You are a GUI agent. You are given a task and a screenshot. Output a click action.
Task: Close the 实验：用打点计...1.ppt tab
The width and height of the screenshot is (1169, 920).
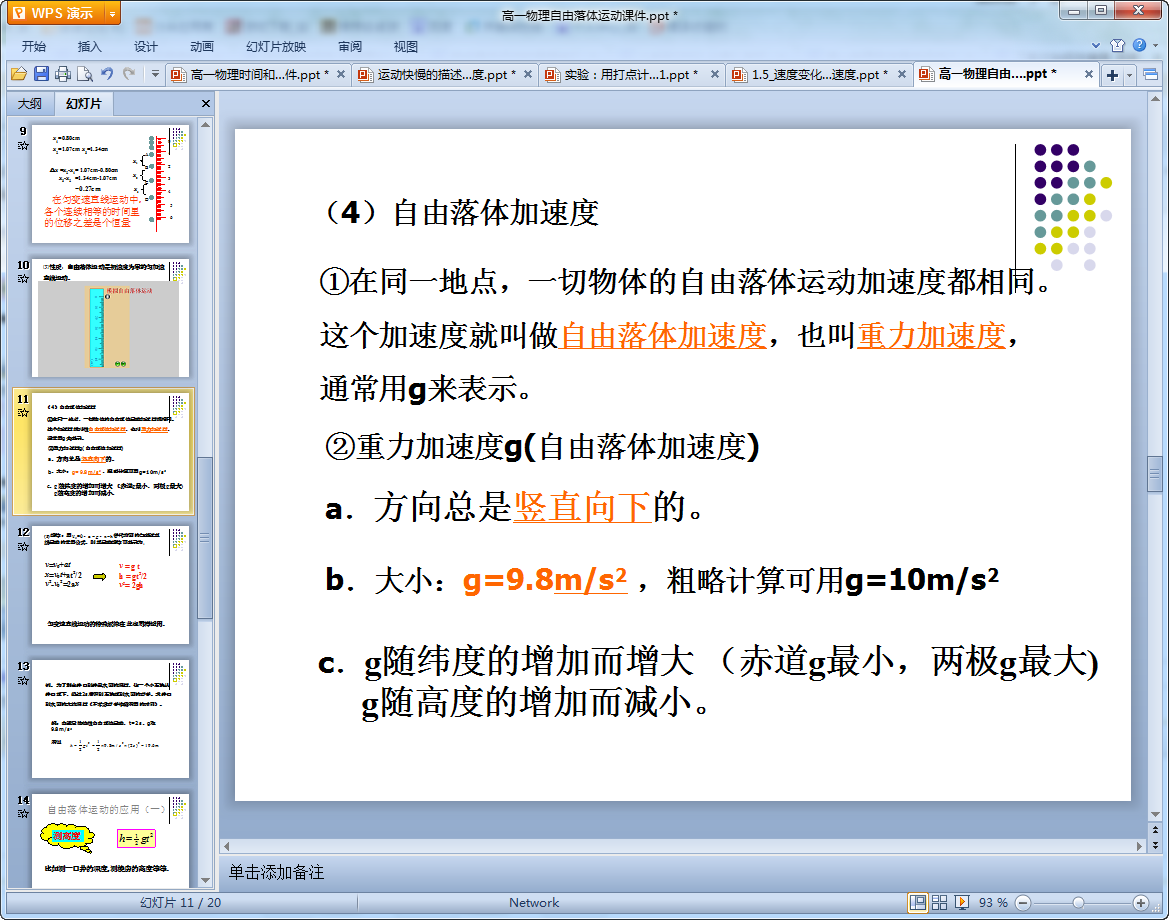(715, 74)
